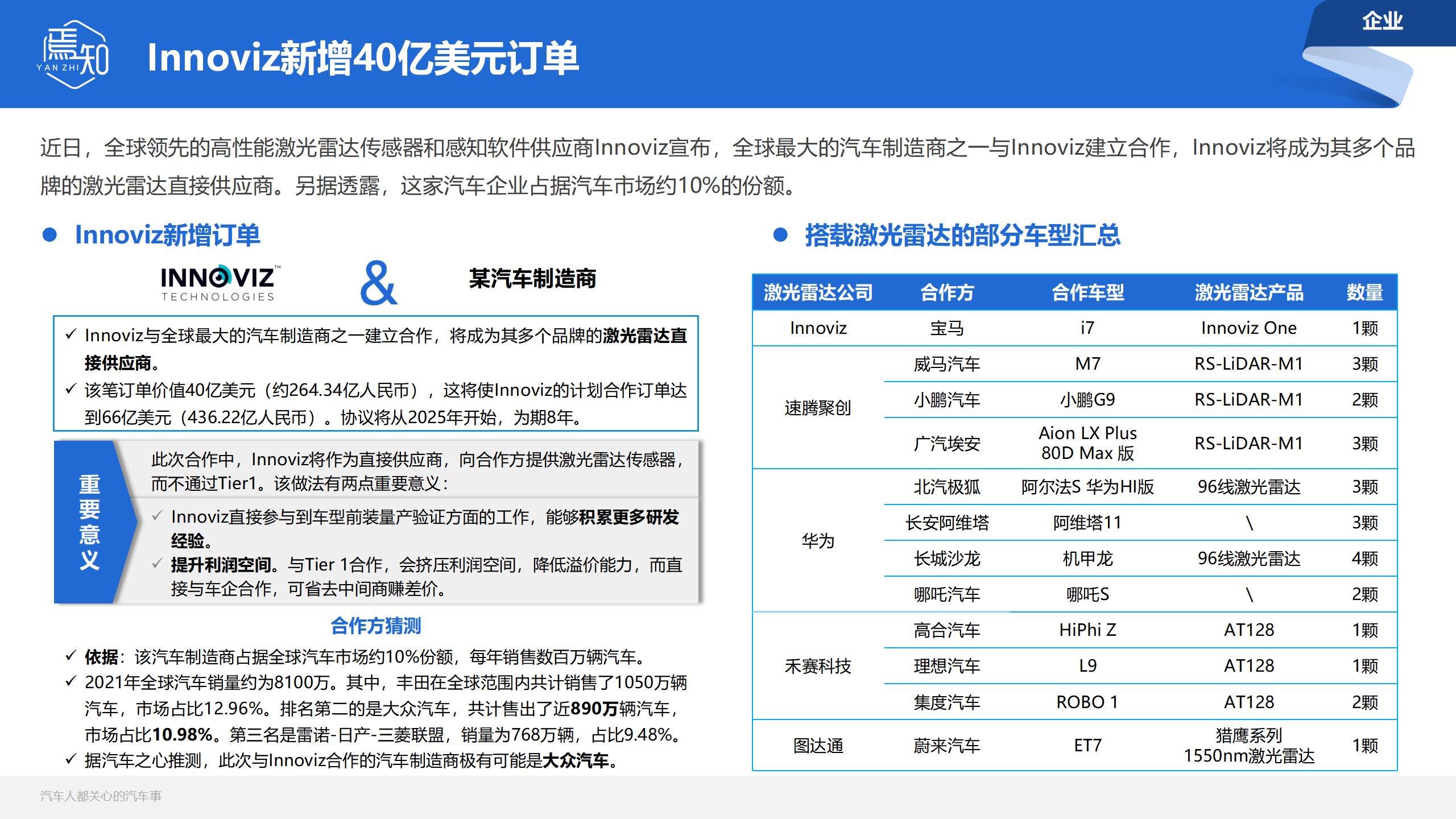Click the HiPhi Z cell

1087,630
